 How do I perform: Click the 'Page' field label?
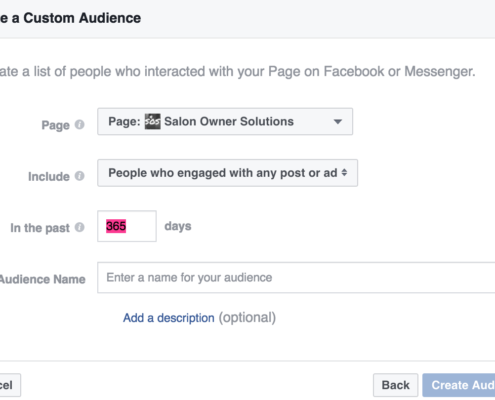point(55,125)
